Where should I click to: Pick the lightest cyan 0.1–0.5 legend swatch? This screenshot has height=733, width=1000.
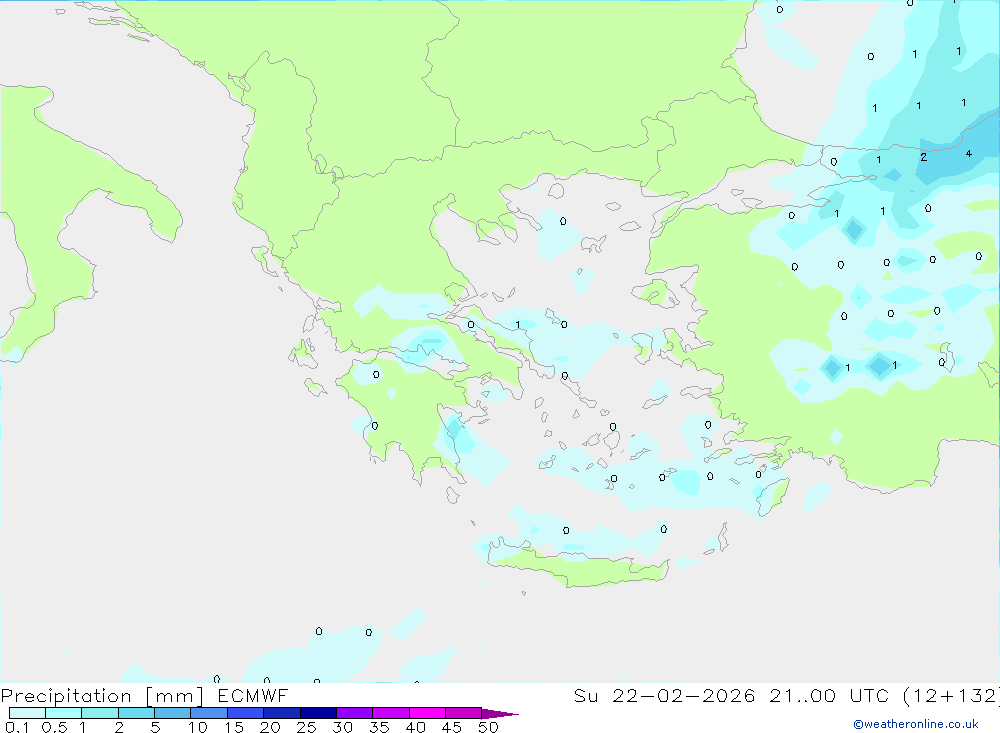[27, 713]
